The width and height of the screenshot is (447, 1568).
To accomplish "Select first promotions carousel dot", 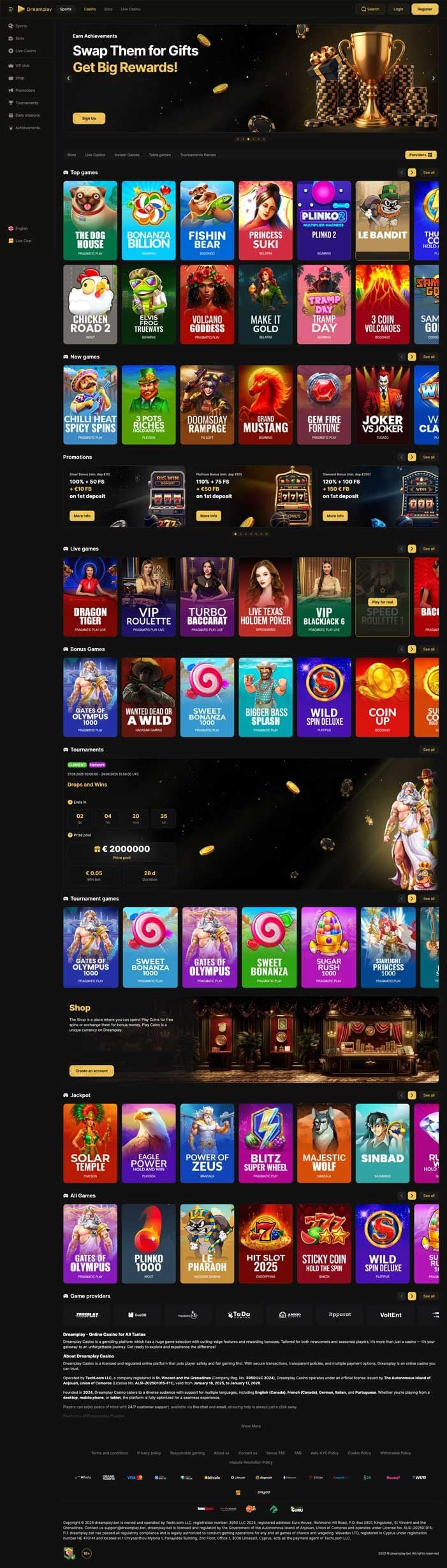I will coord(235,534).
